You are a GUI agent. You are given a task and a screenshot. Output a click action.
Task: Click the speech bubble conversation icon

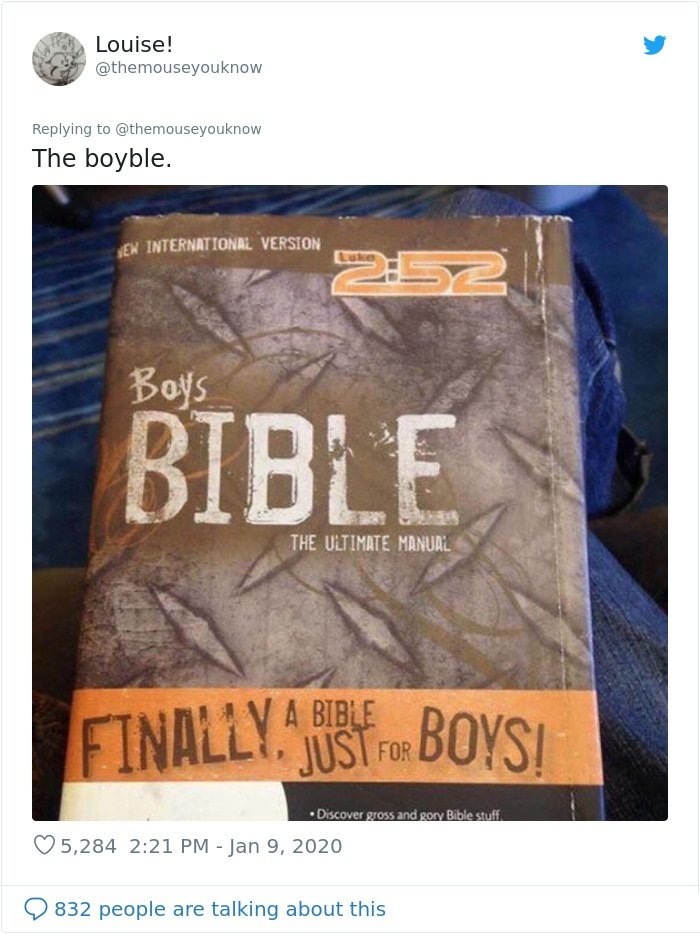coord(36,909)
